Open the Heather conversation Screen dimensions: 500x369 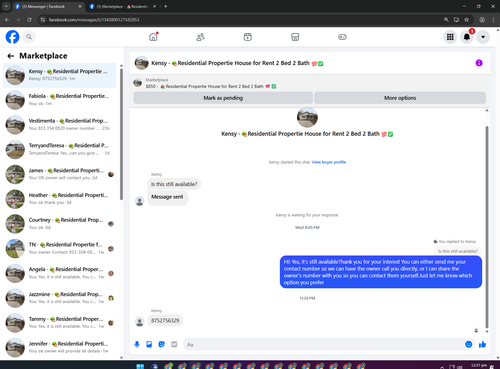(x=59, y=199)
